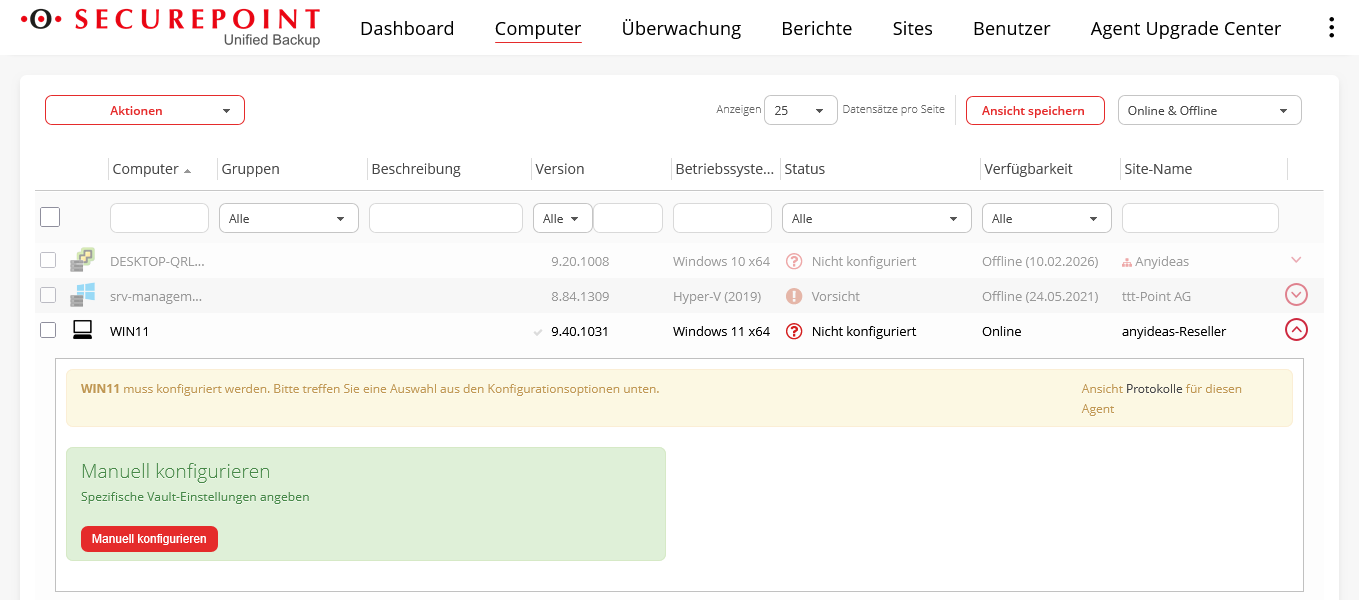The image size is (1359, 600).
Task: Collapse the WIN11 row details
Action: (1296, 329)
